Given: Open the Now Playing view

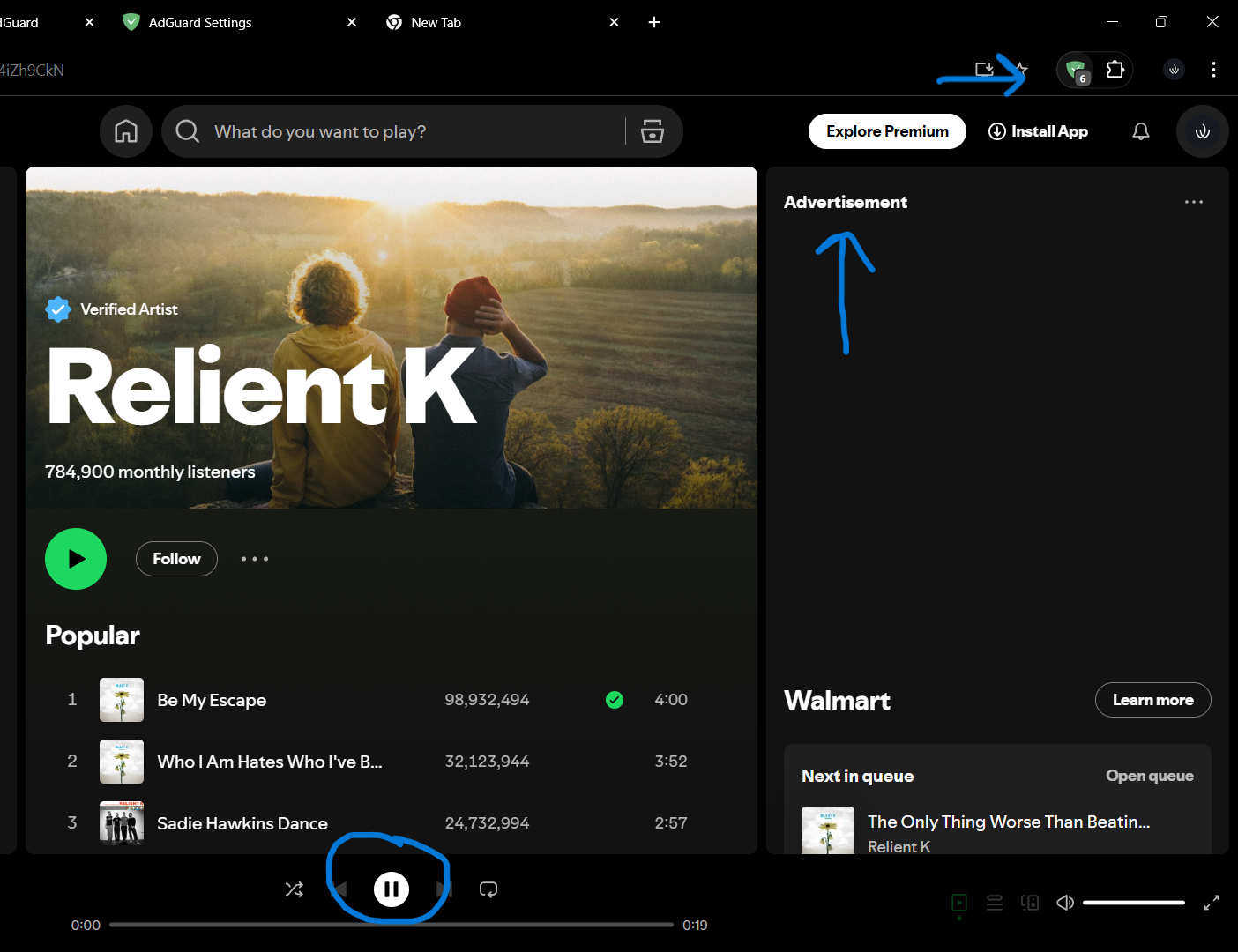Looking at the screenshot, I should [959, 902].
